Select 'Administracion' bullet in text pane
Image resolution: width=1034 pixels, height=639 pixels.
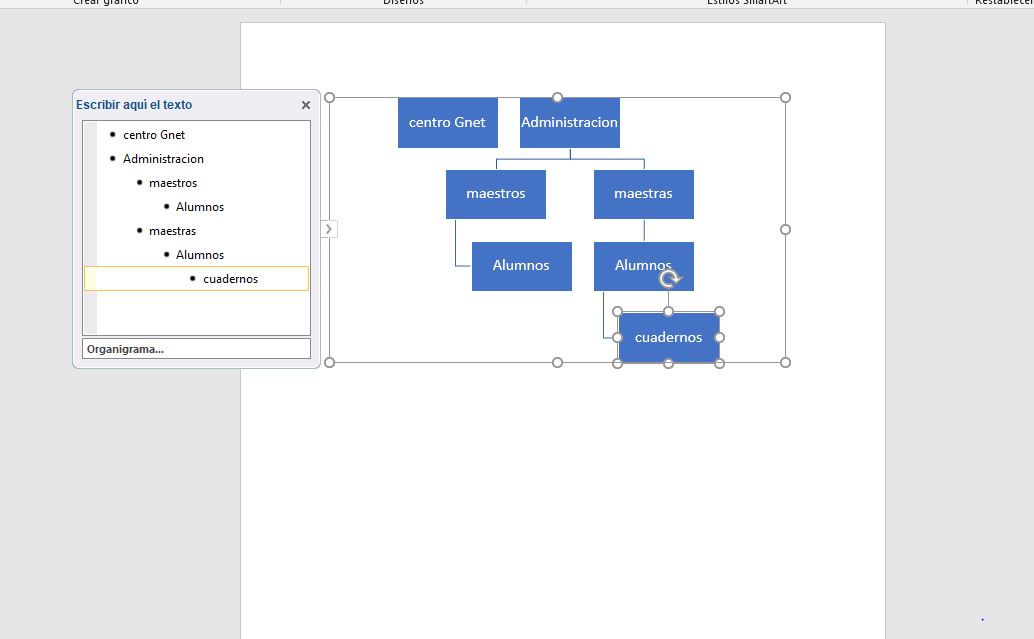163,159
